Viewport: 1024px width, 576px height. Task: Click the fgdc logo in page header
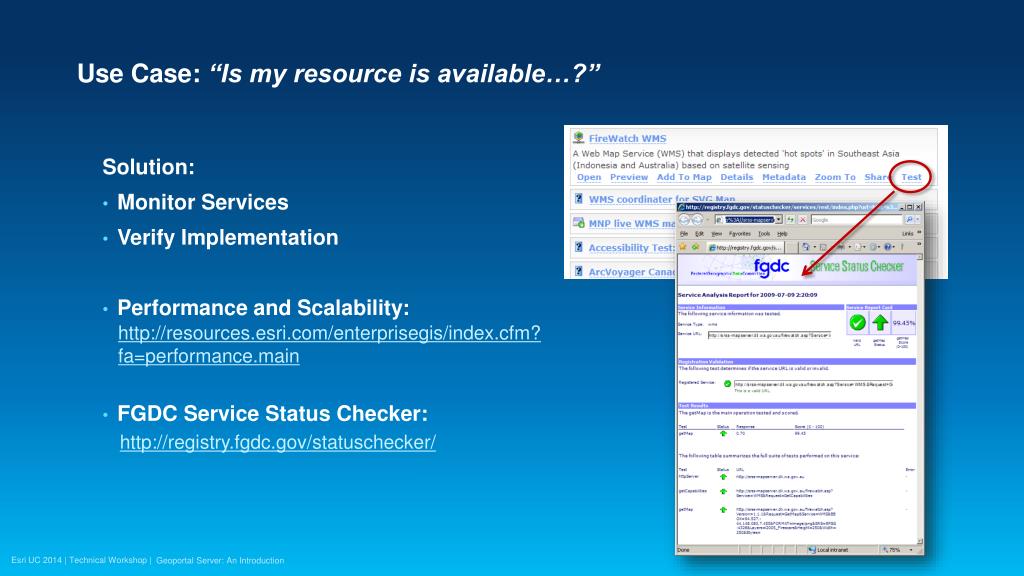771,266
